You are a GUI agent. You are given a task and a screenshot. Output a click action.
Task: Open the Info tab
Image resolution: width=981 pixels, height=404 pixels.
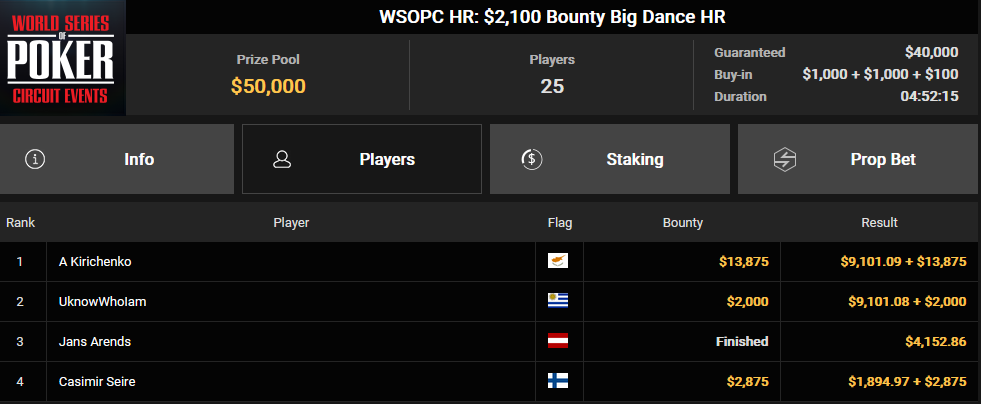pyautogui.click(x=117, y=159)
